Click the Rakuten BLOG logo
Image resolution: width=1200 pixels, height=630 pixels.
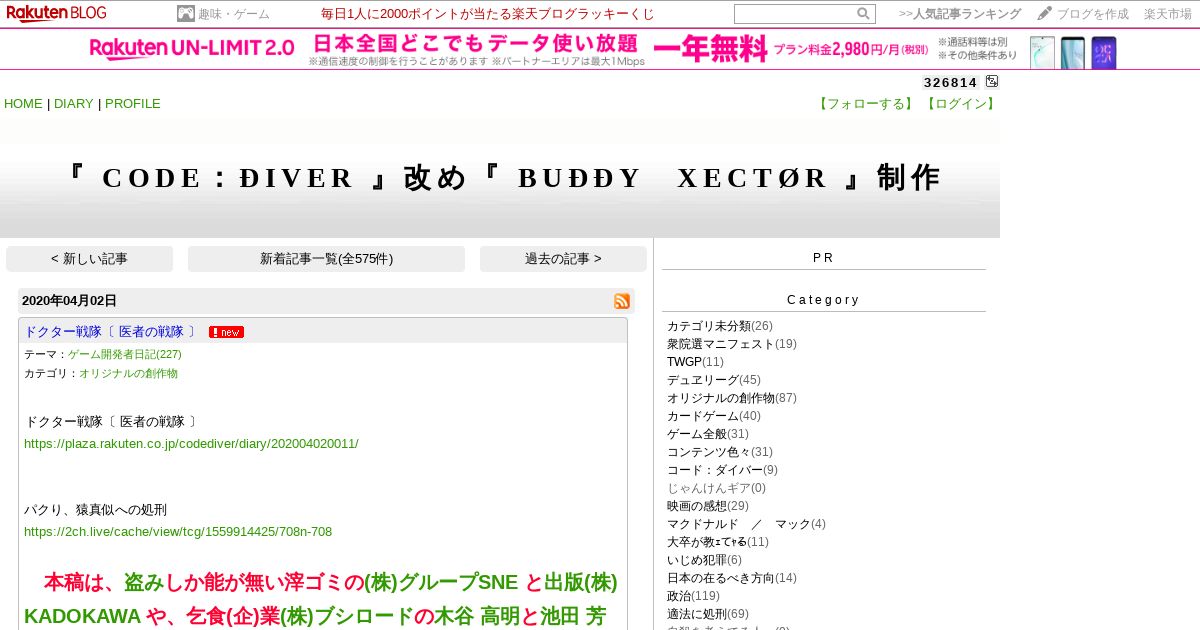click(56, 13)
